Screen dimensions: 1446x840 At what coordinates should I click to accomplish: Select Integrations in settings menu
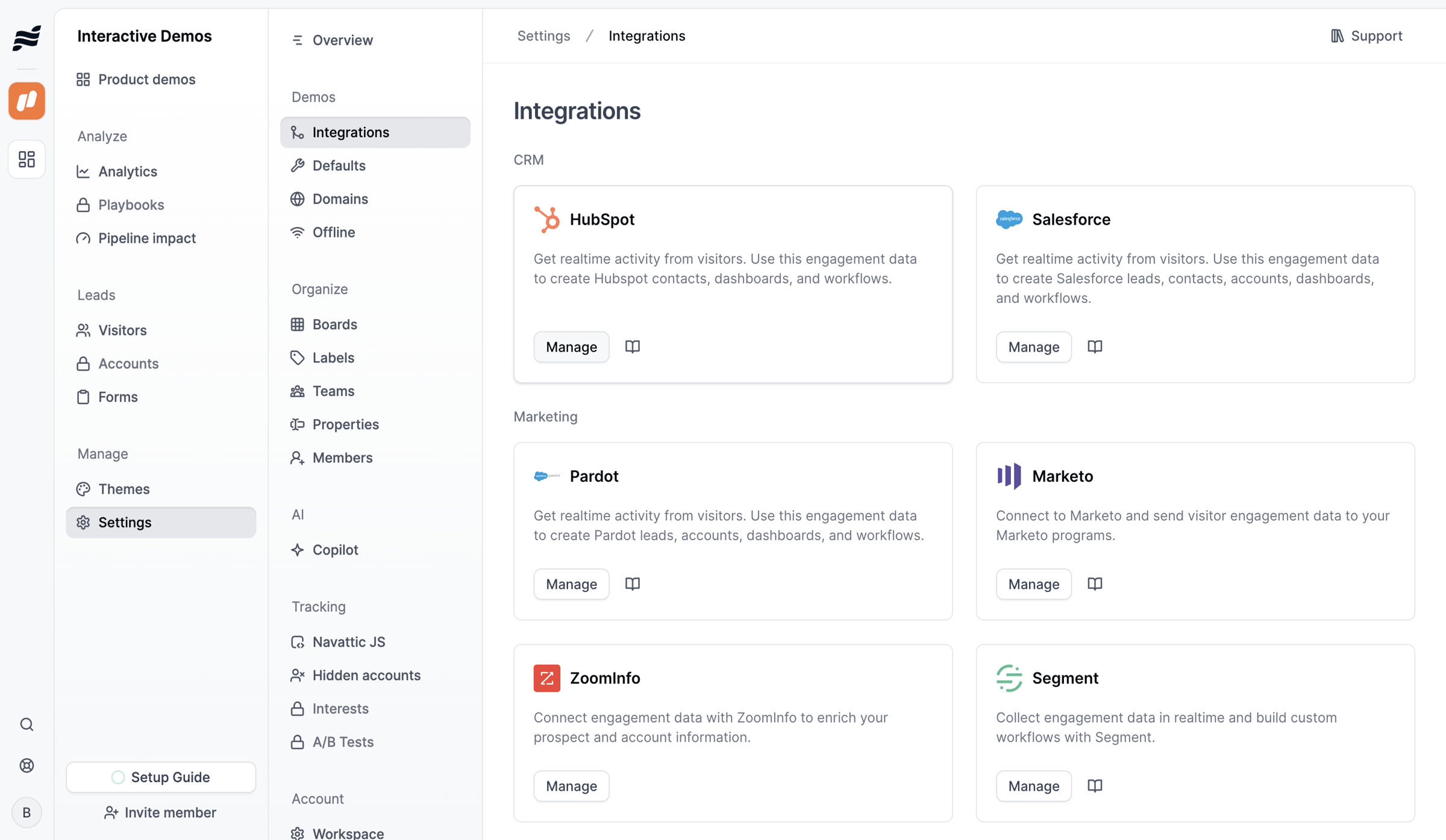pos(375,132)
